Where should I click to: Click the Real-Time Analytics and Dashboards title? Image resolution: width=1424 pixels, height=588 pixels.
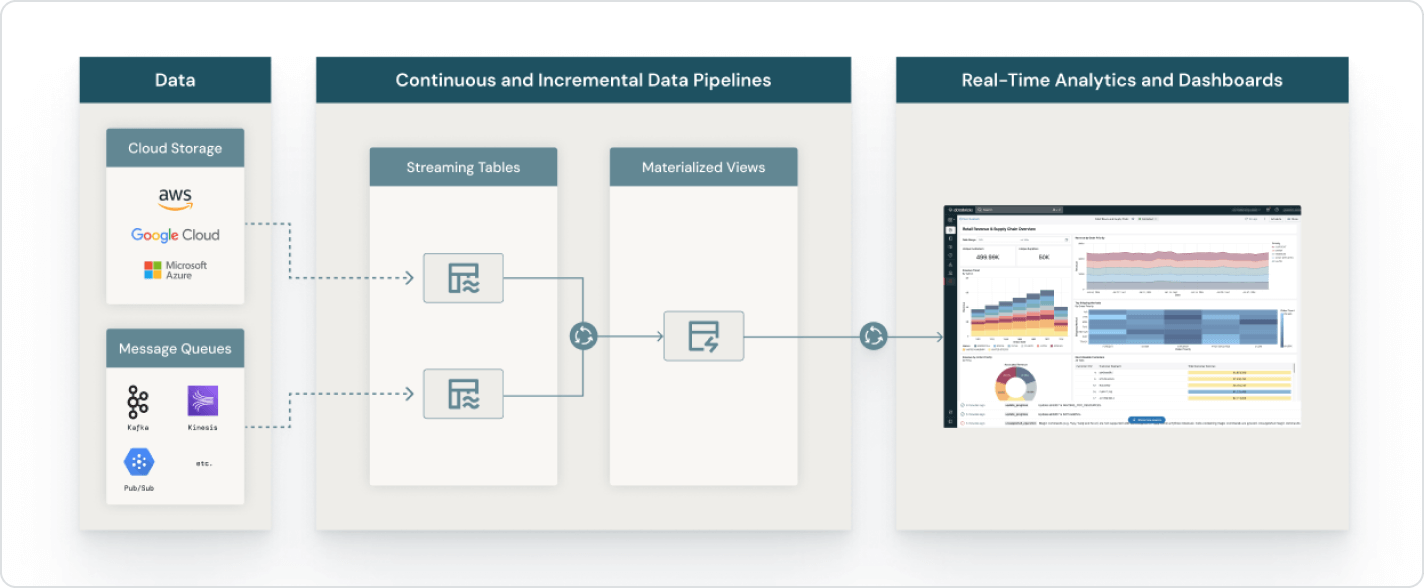pos(1121,80)
